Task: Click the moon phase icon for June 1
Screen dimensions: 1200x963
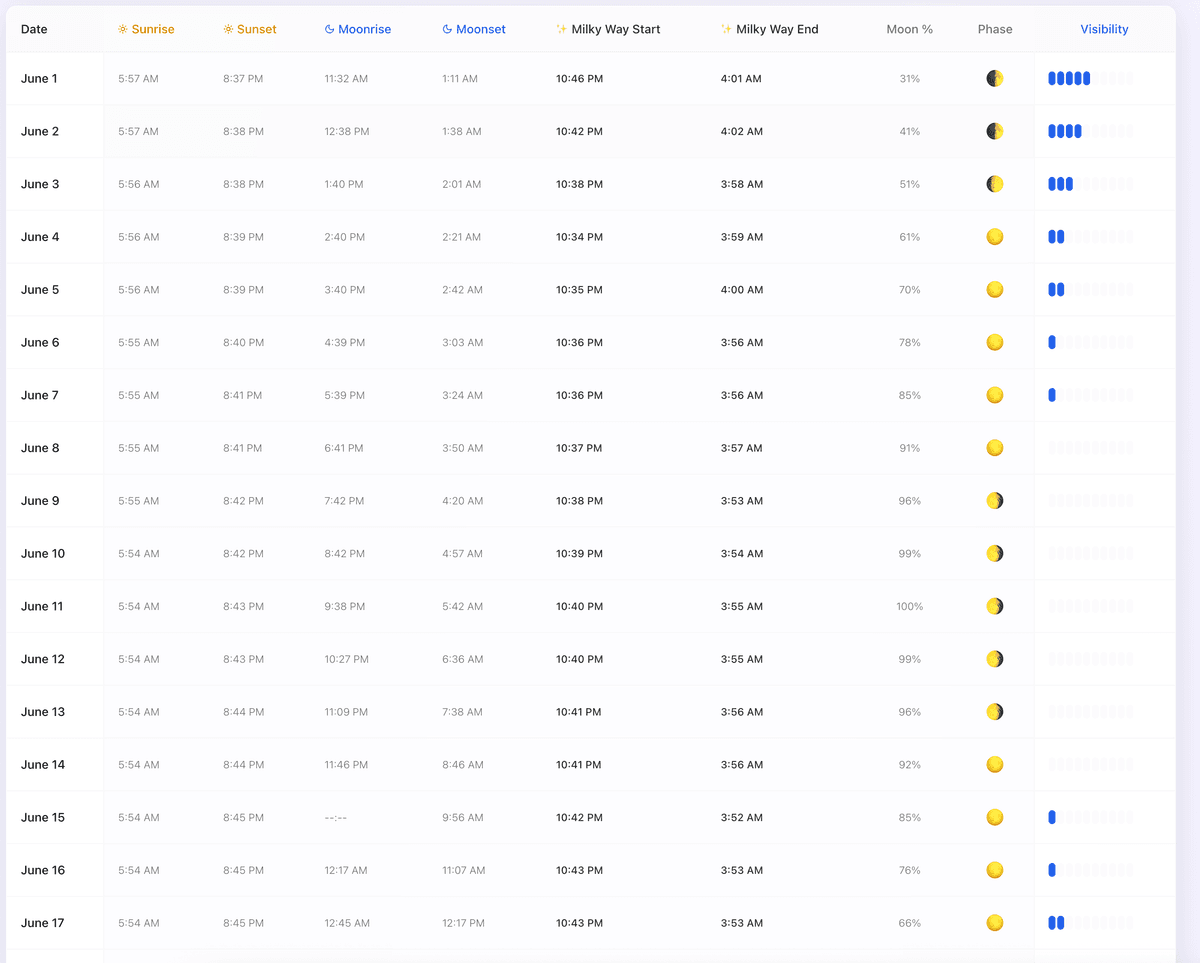Action: pos(995,79)
